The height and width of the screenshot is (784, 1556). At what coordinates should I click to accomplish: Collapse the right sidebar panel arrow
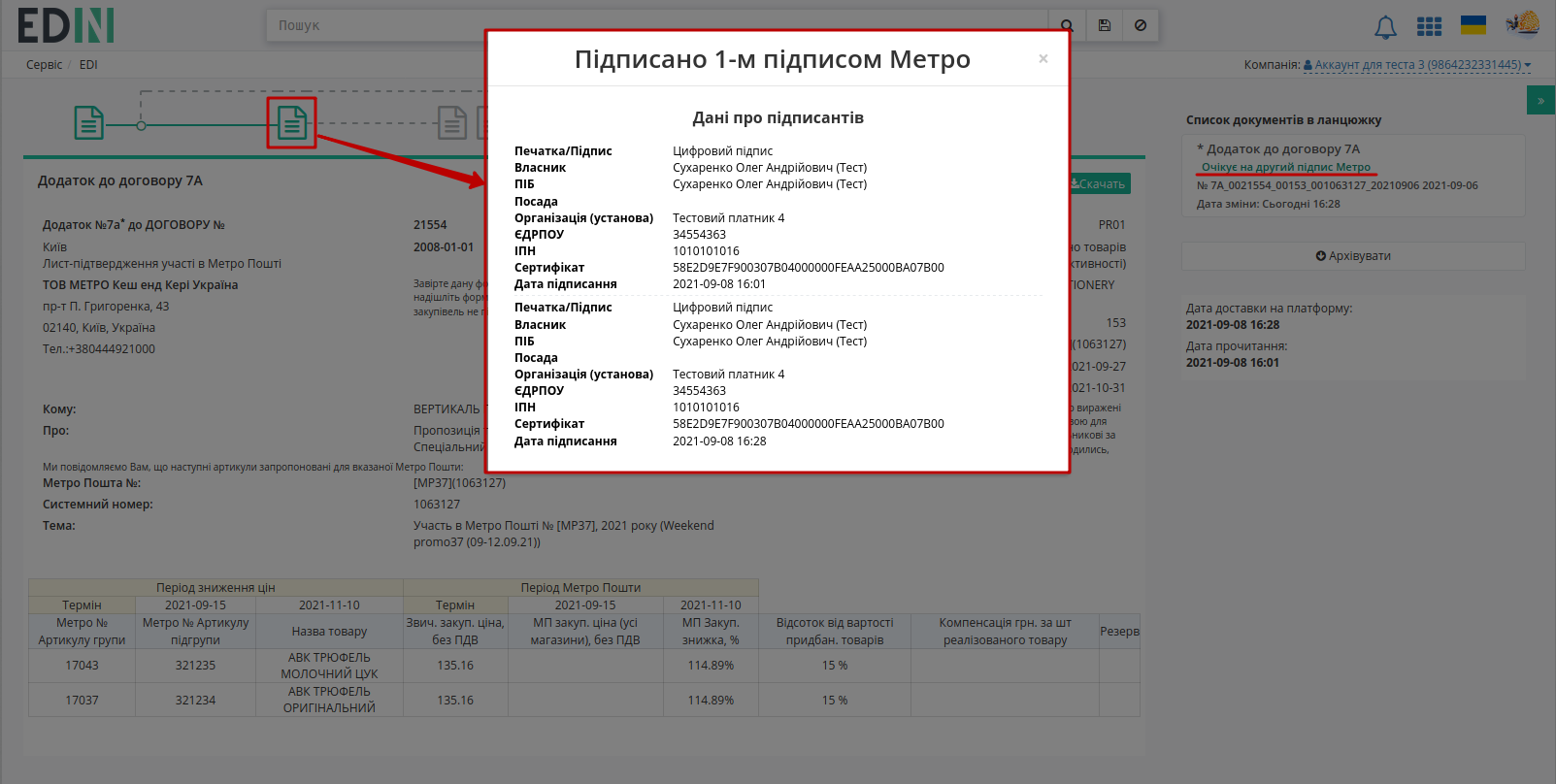(x=1540, y=100)
